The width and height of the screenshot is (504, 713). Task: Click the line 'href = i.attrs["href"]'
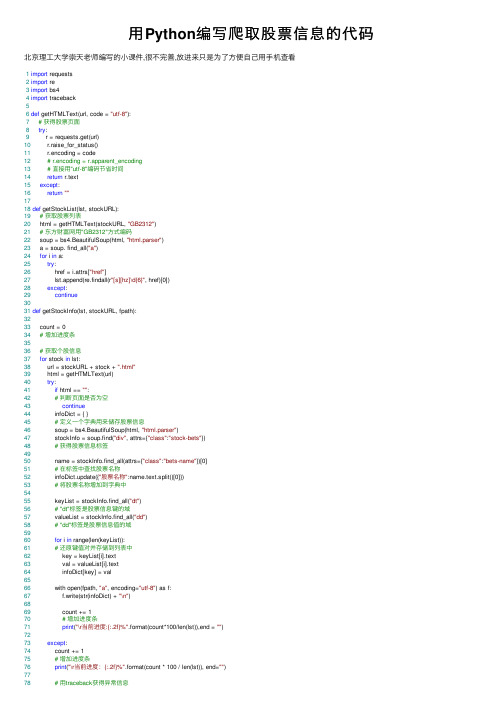(81, 272)
